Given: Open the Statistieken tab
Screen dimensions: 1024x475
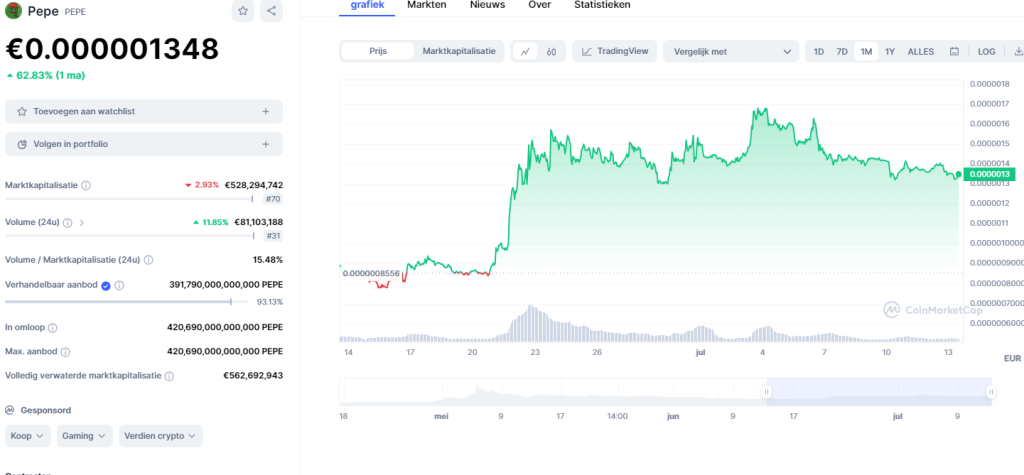Looking at the screenshot, I should [602, 5].
